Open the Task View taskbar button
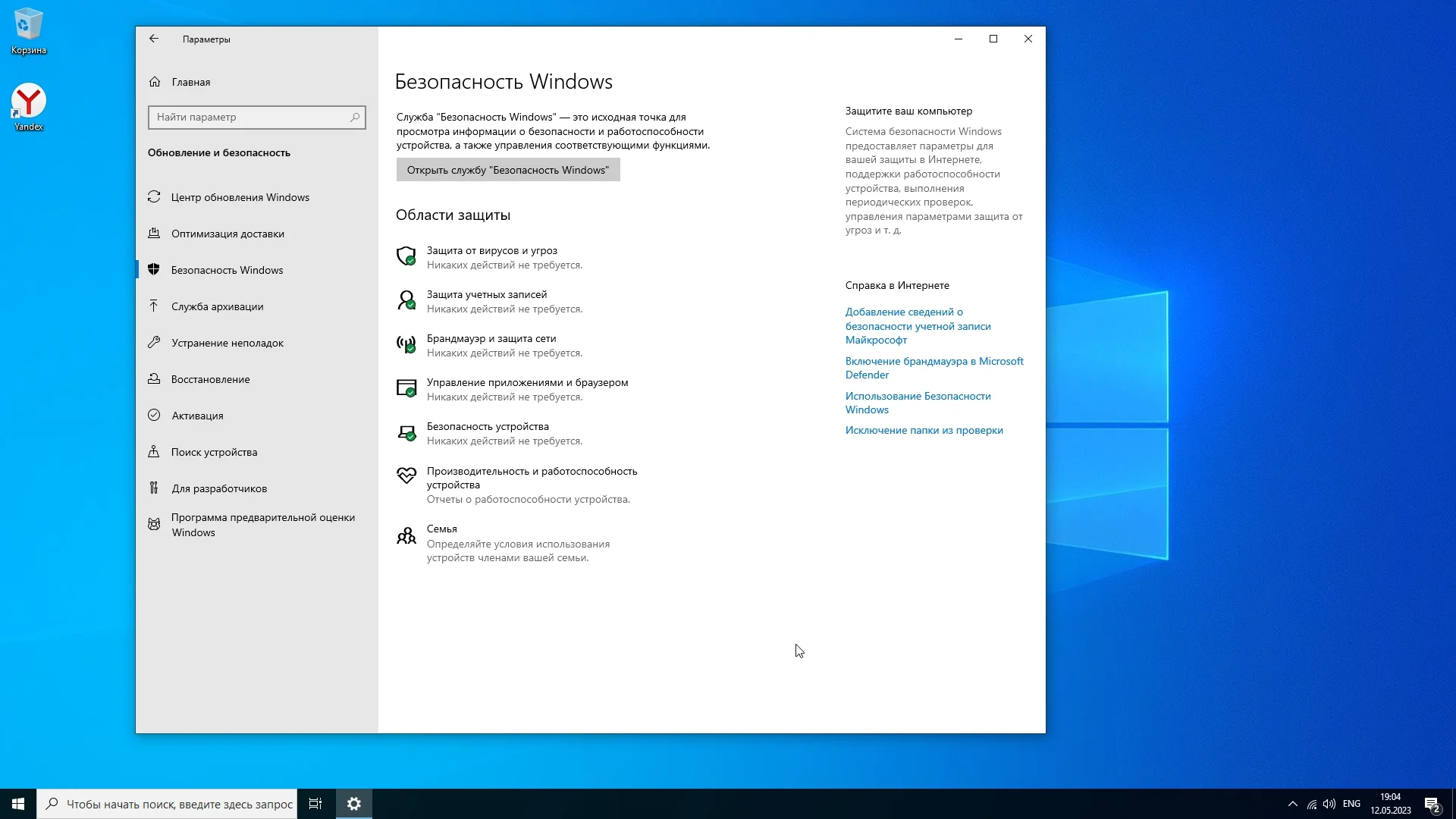This screenshot has width=1456, height=819. click(315, 804)
